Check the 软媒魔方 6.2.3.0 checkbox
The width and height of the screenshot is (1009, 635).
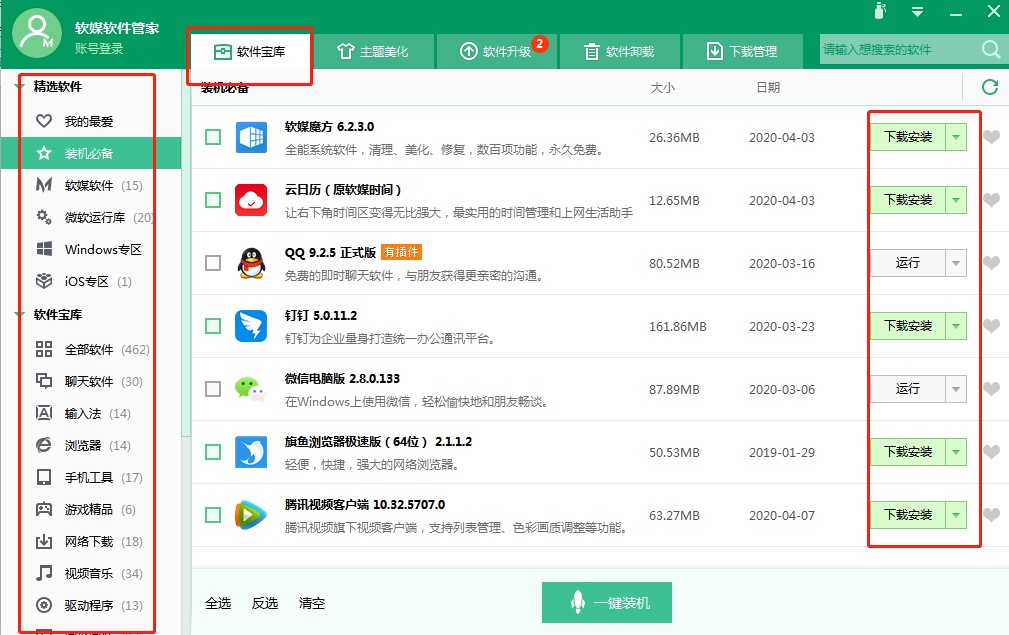tap(213, 137)
